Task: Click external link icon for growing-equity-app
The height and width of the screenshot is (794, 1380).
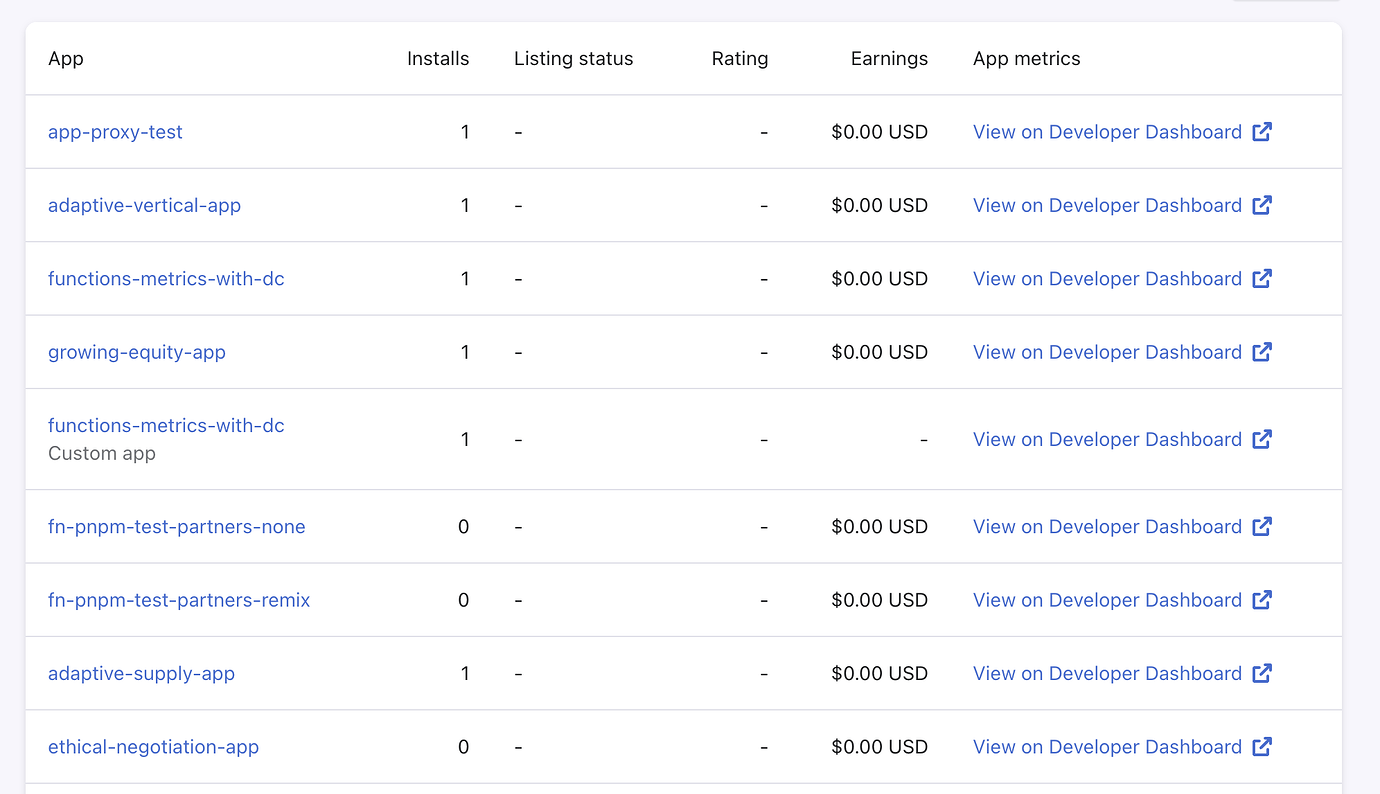Action: (1262, 352)
